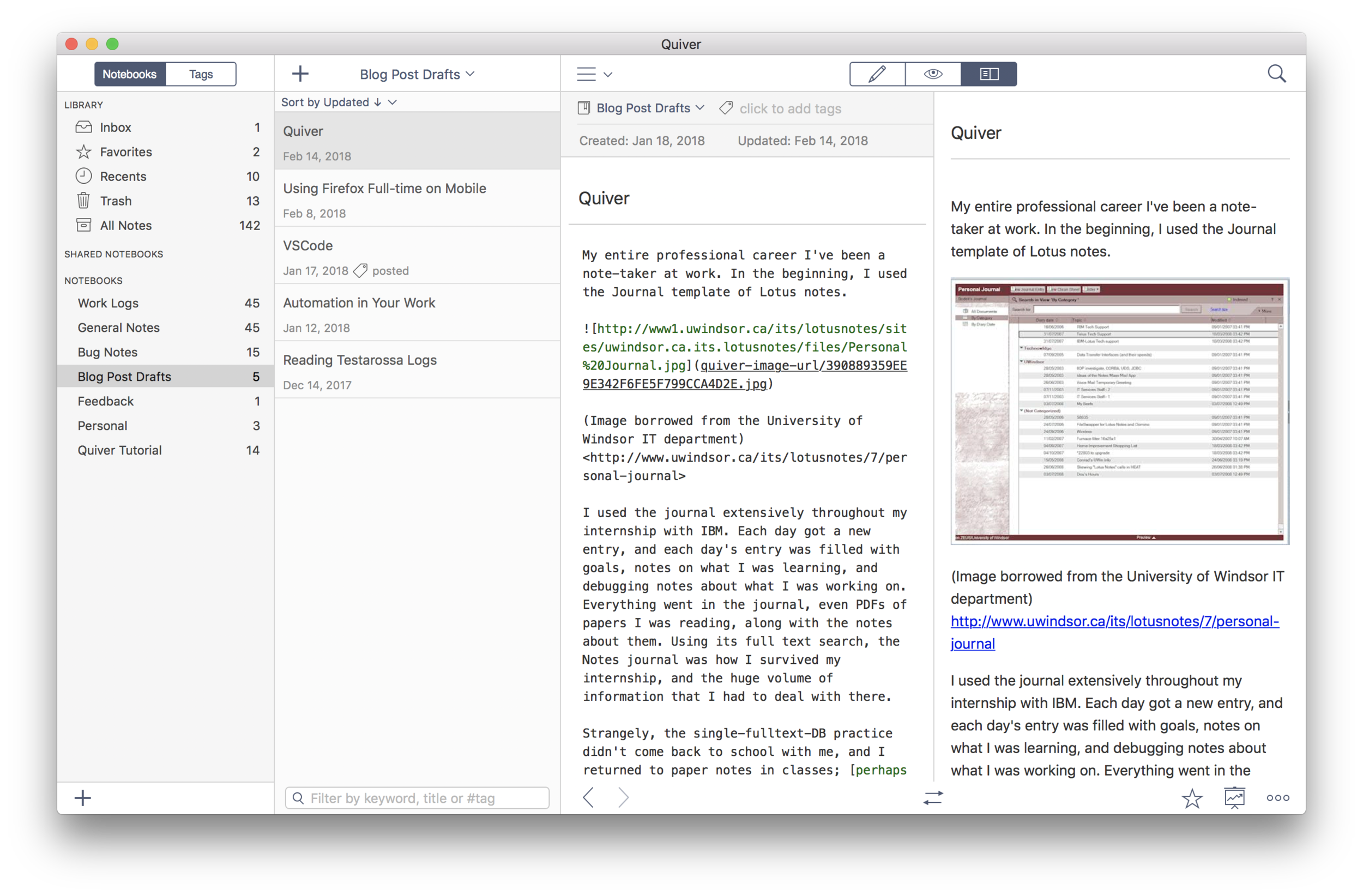Open Blog Post Drafts dropdown in note list header
Viewport: 1363px width, 896px height.
[417, 74]
